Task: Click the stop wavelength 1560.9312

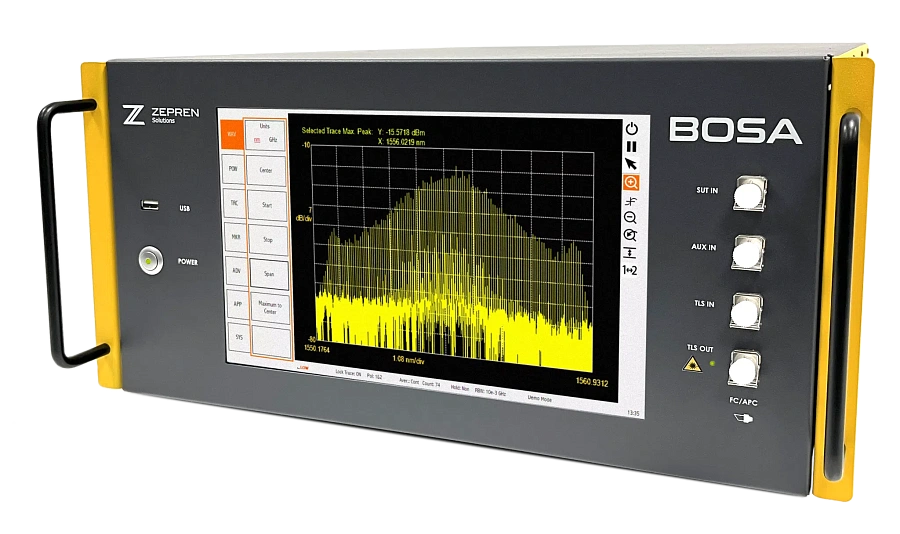Action: (592, 382)
